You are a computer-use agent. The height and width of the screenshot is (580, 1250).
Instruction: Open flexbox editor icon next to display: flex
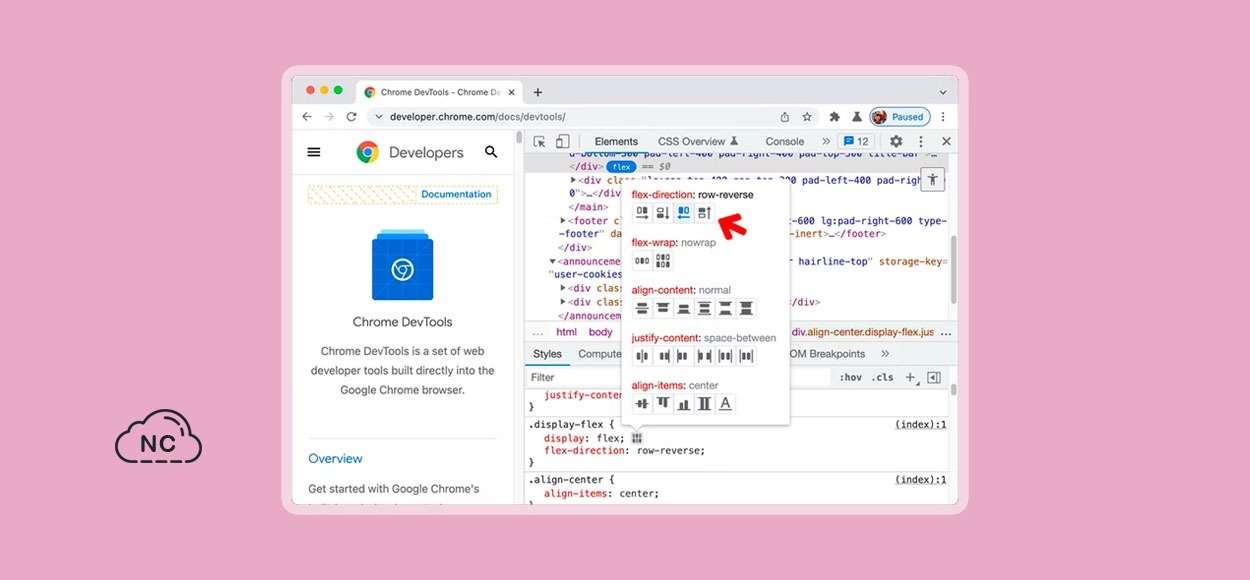click(637, 438)
